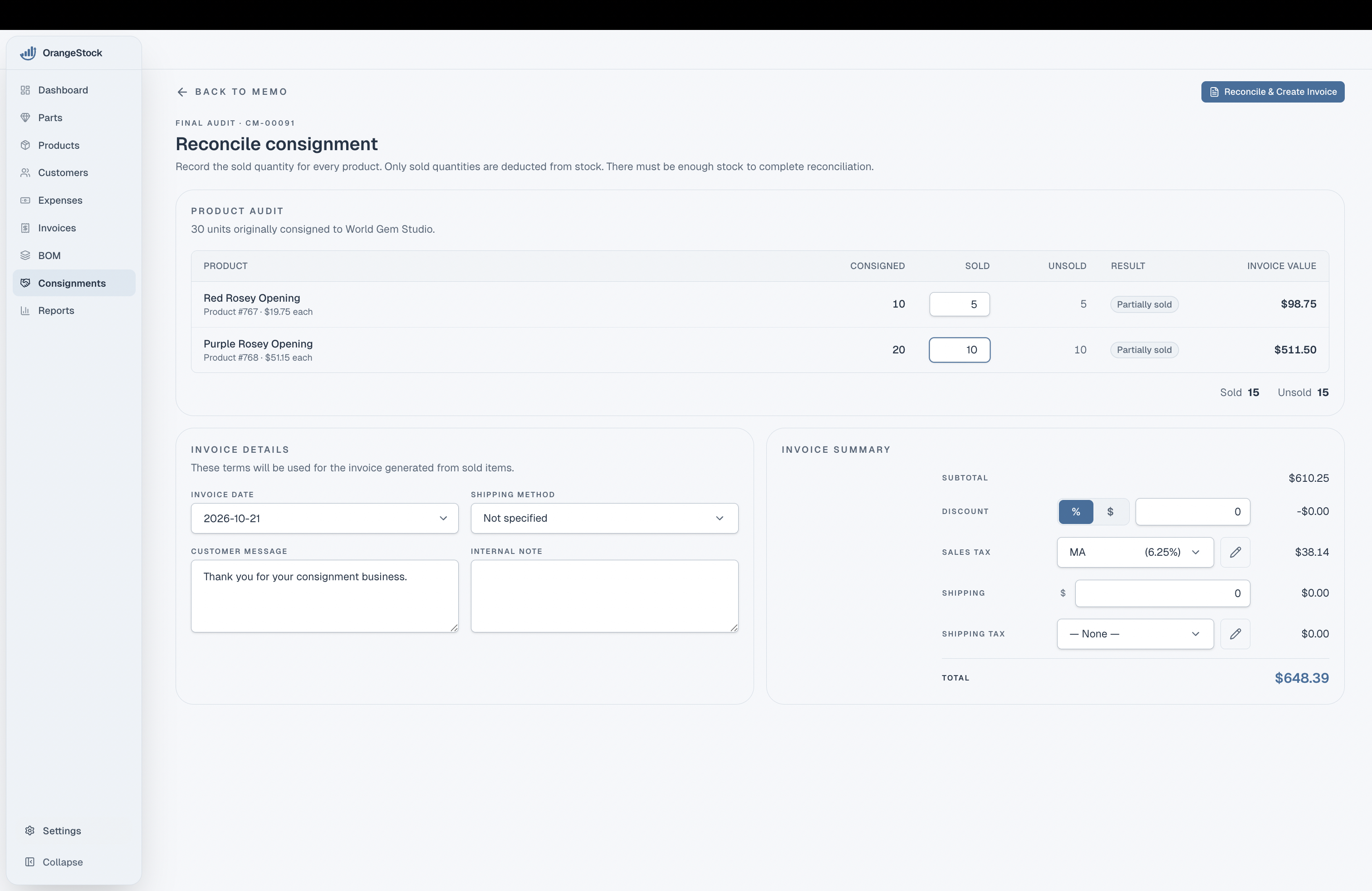Image resolution: width=1372 pixels, height=891 pixels.
Task: Edit the shipping tax with pencil icon
Action: 1235,634
